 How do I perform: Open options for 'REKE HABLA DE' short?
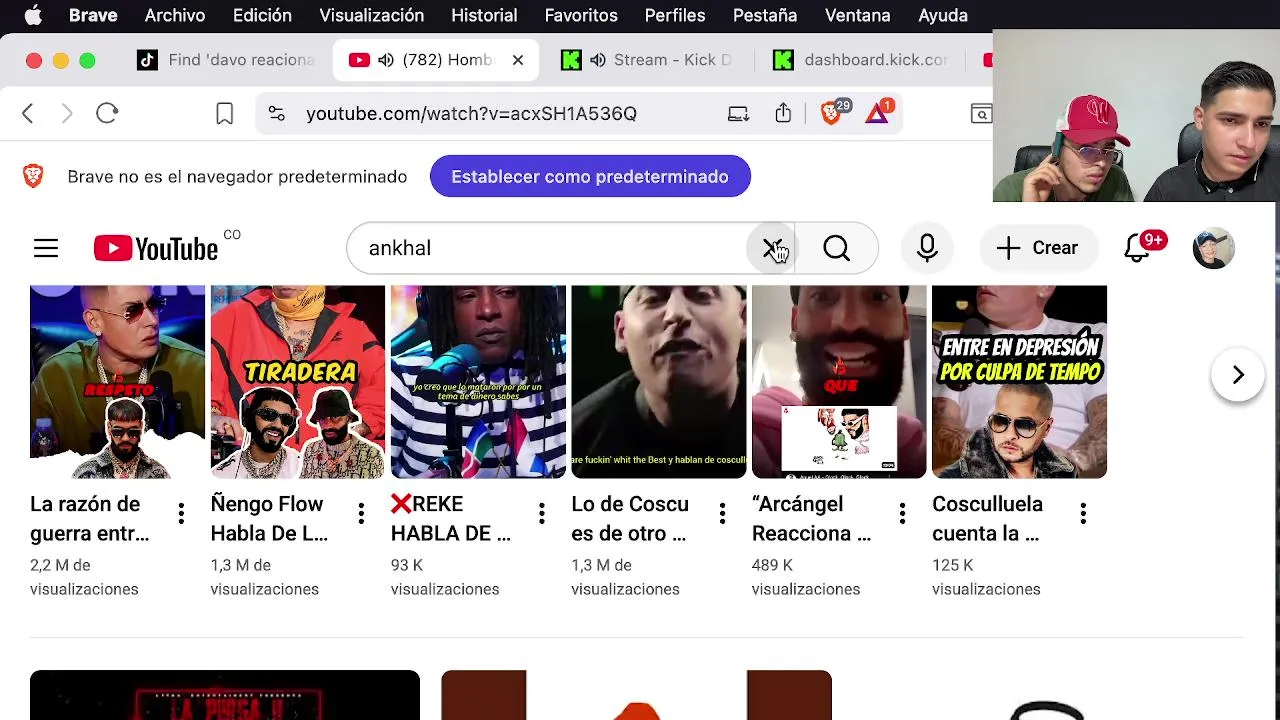coord(542,514)
